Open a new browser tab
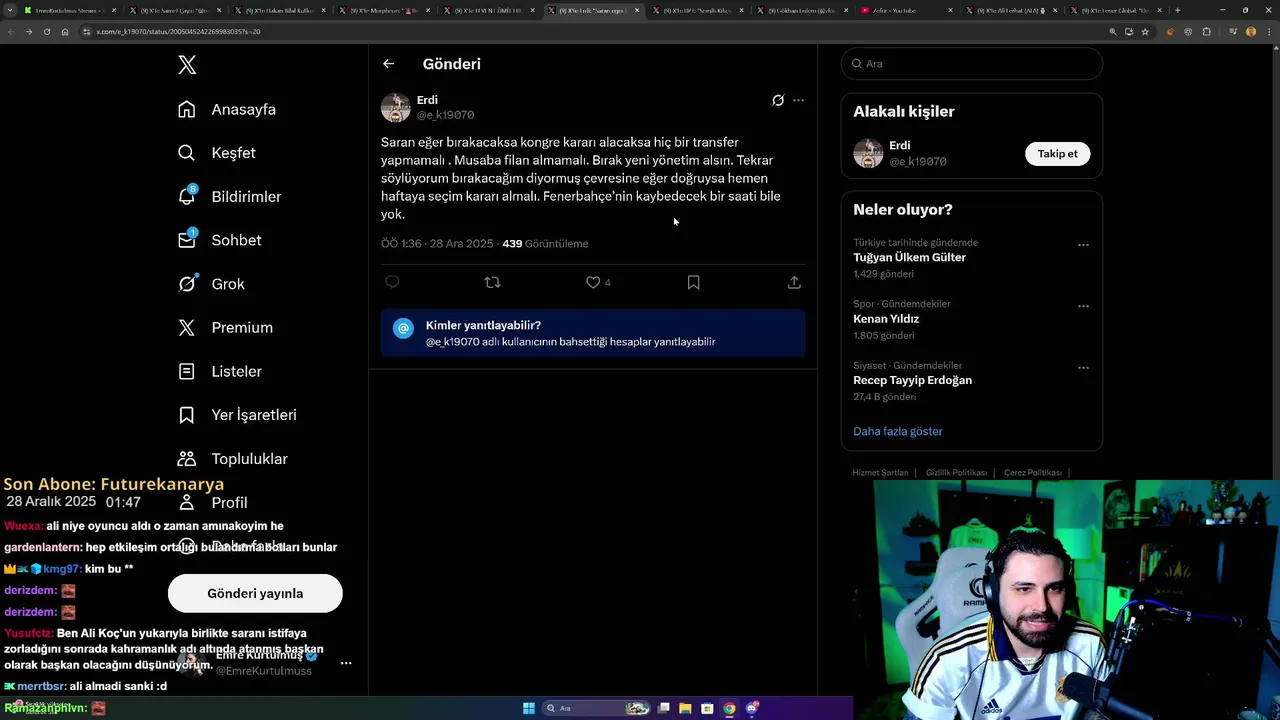The height and width of the screenshot is (720, 1280). (x=1177, y=10)
